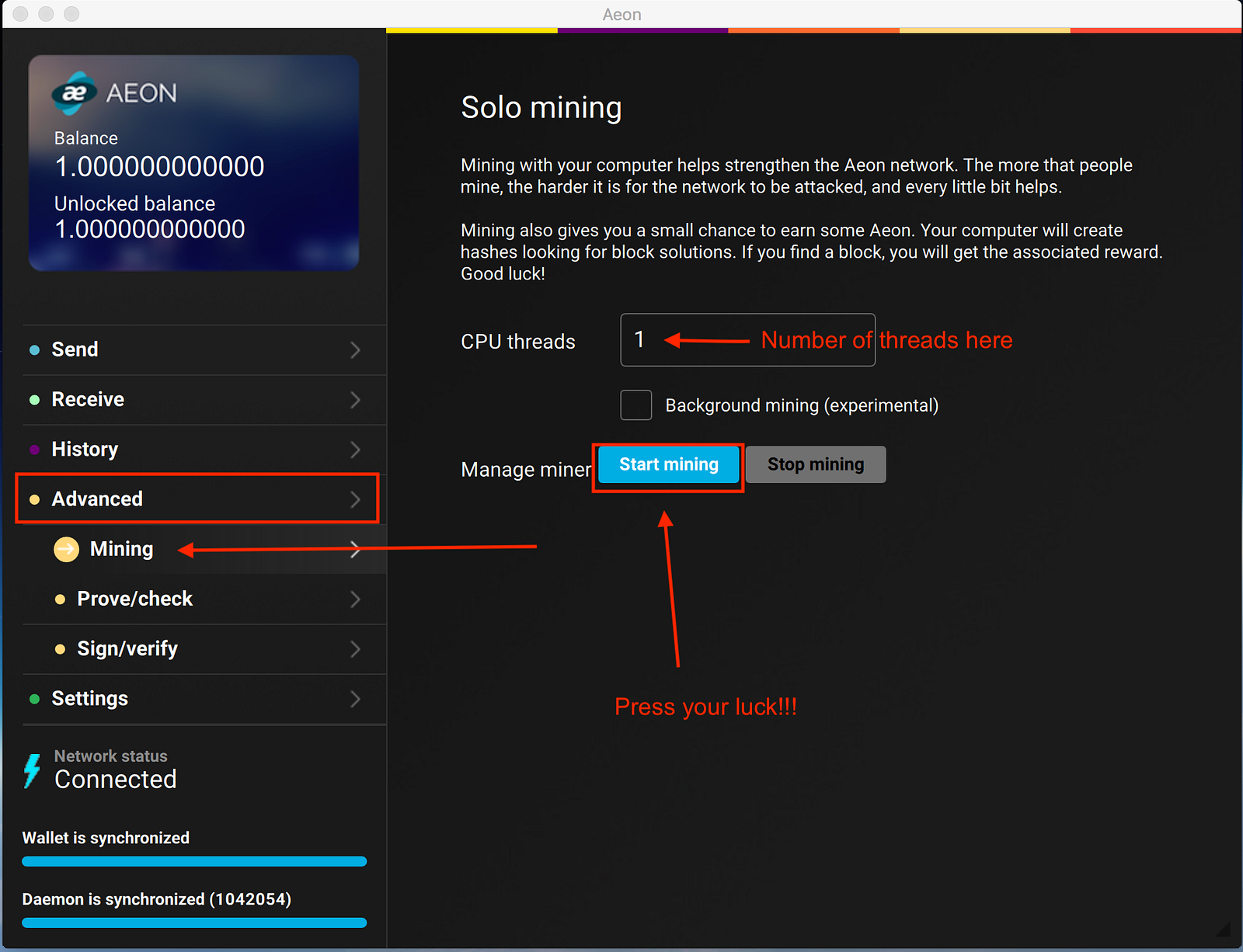Click the Aeon logo icon
Image resolution: width=1243 pixels, height=952 pixels.
(74, 93)
